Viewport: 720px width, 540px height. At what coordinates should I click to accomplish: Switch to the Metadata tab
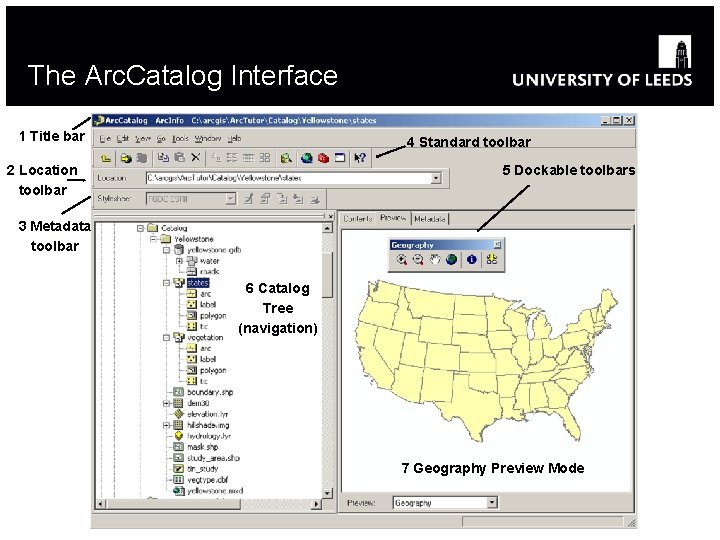(x=430, y=219)
